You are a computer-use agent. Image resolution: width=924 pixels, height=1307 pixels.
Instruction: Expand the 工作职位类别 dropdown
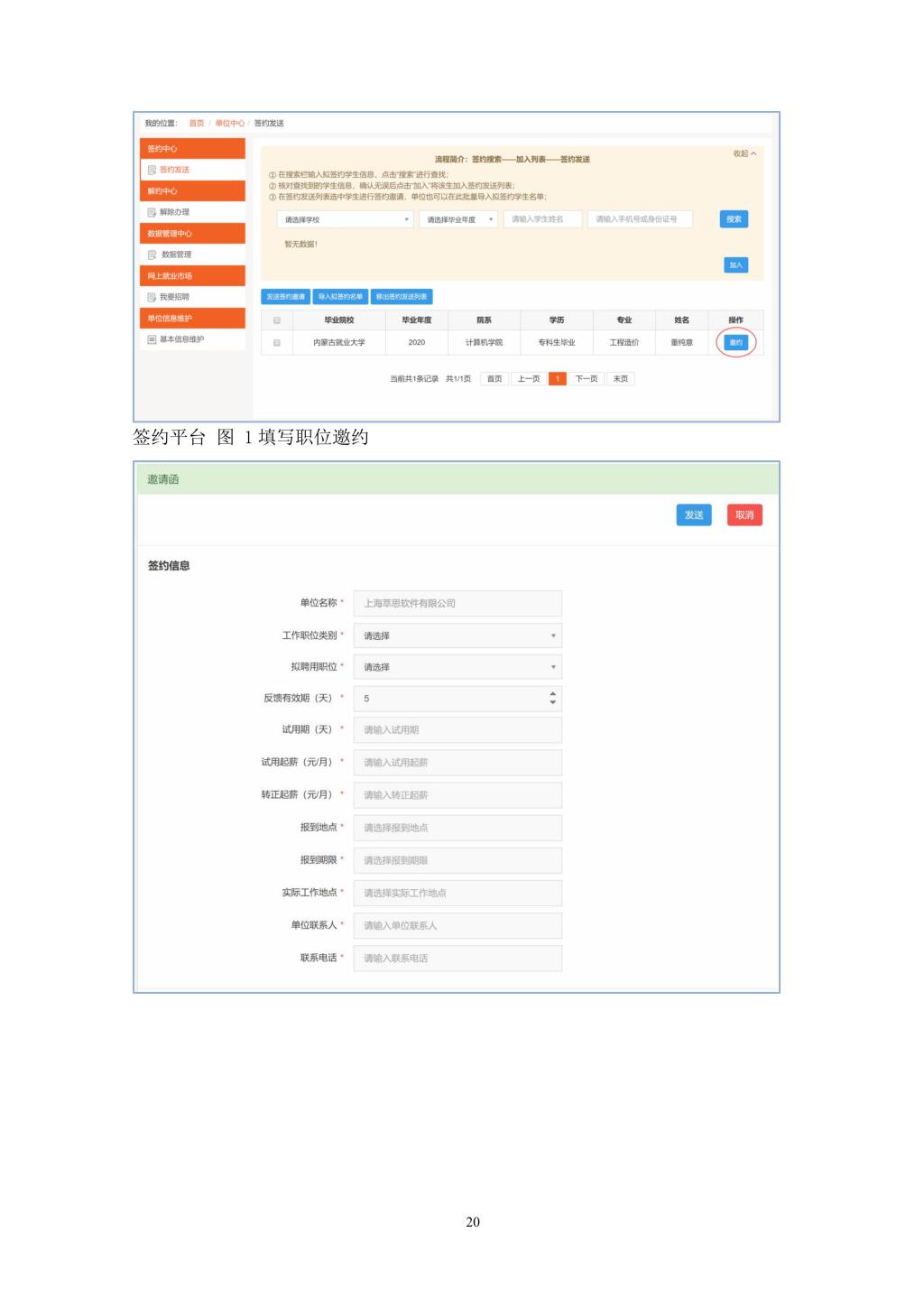[x=457, y=635]
